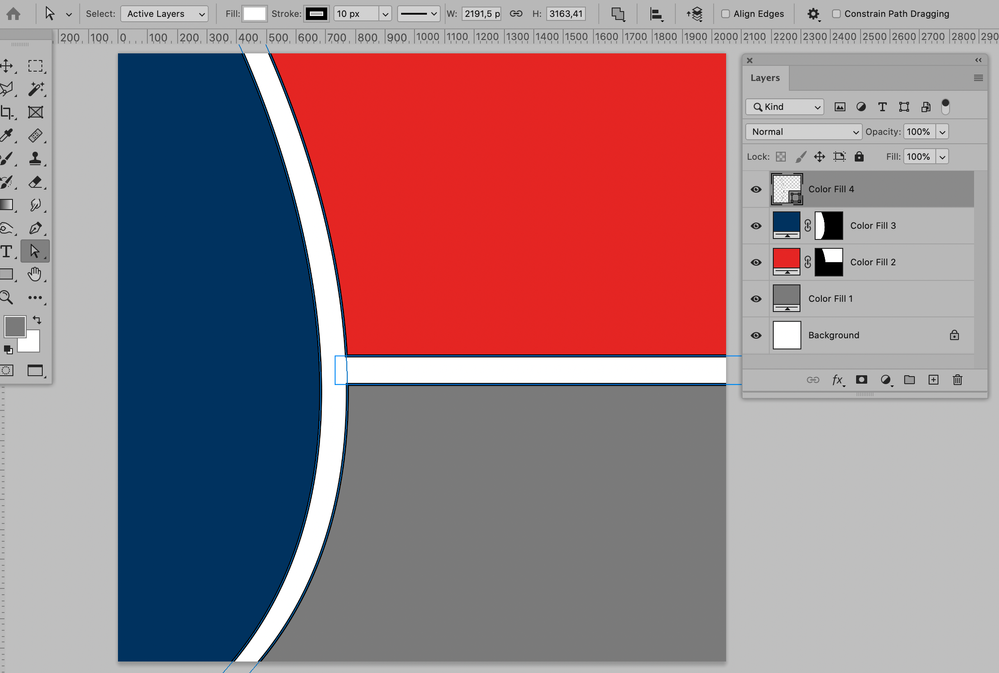
Task: Expand the Kind filter dropdown
Action: point(785,107)
